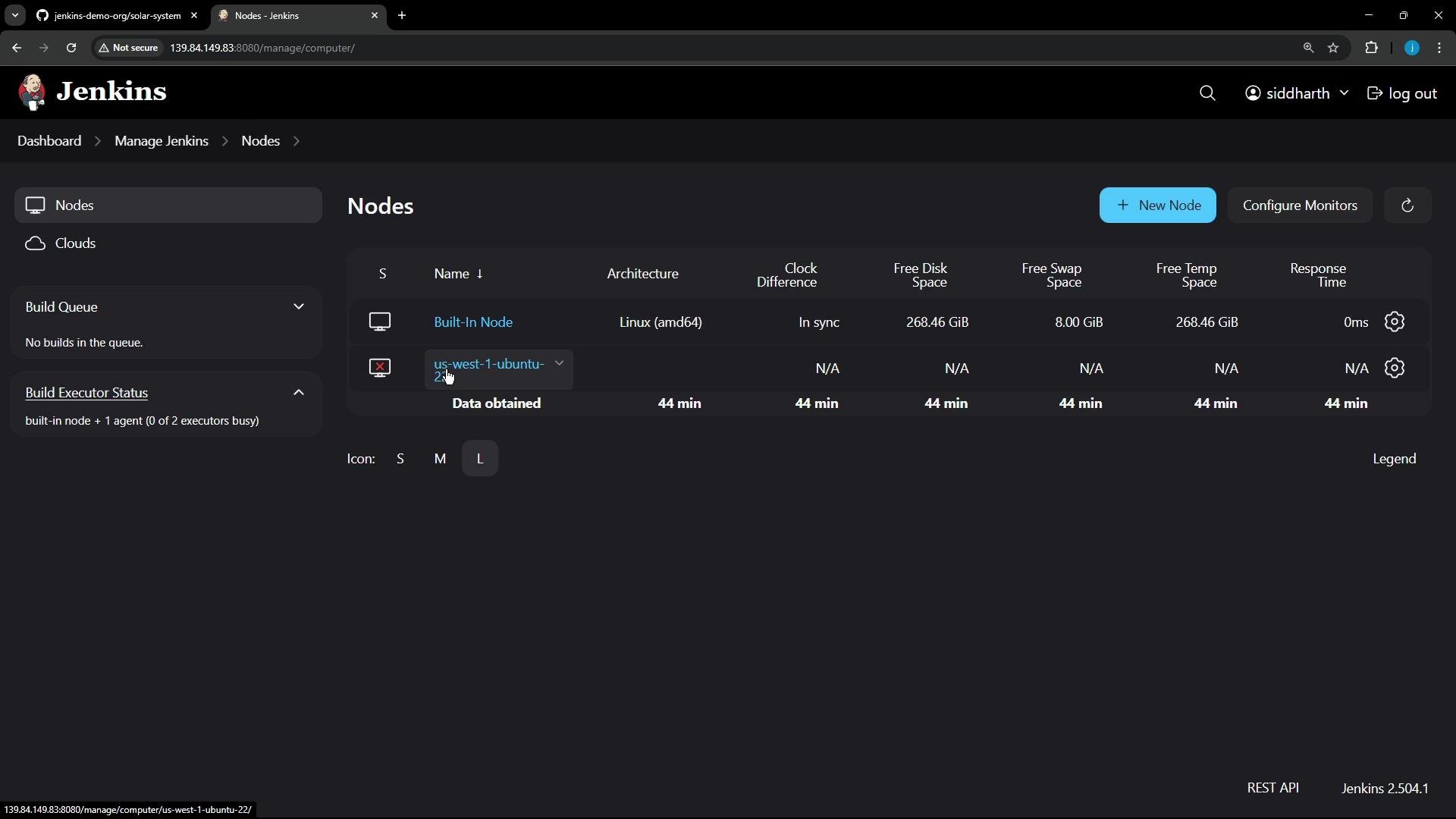The width and height of the screenshot is (1456, 819).
Task: Open gear settings for us-west-1-ubuntu-22
Action: tap(1395, 369)
